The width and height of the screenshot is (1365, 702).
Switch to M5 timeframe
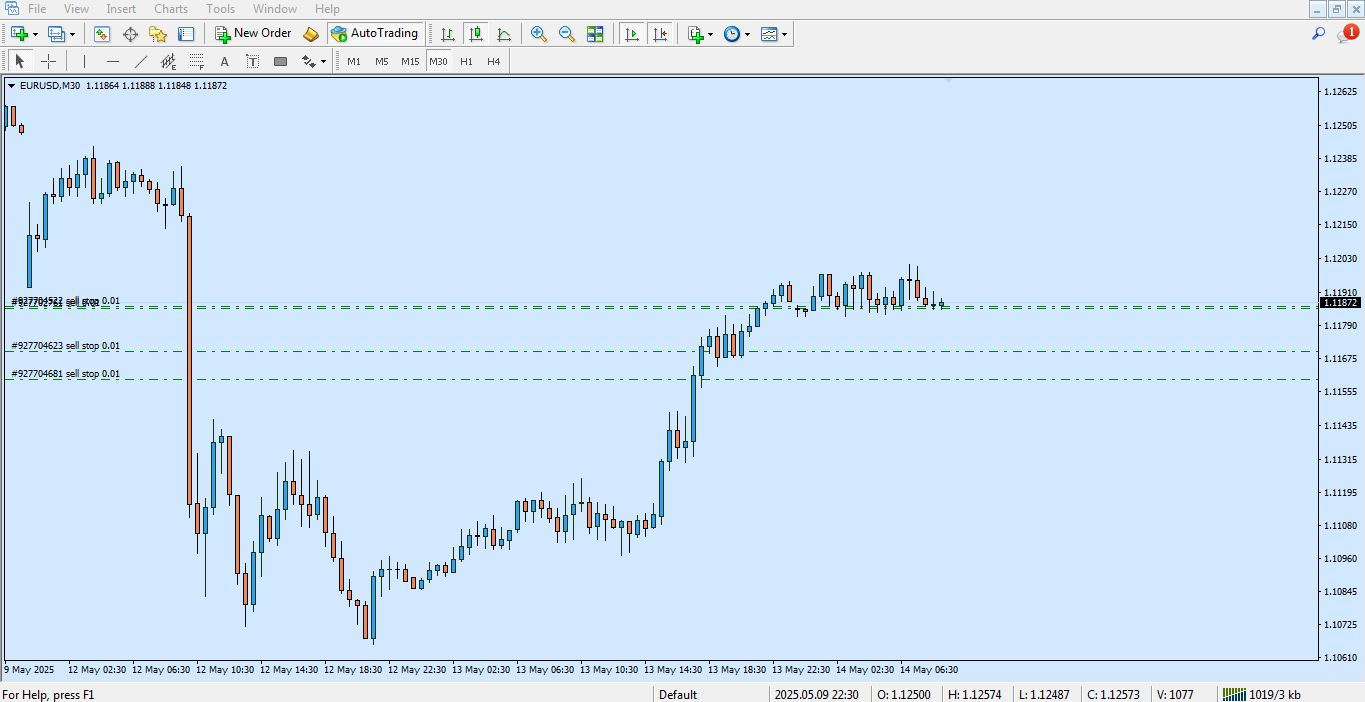coord(382,61)
